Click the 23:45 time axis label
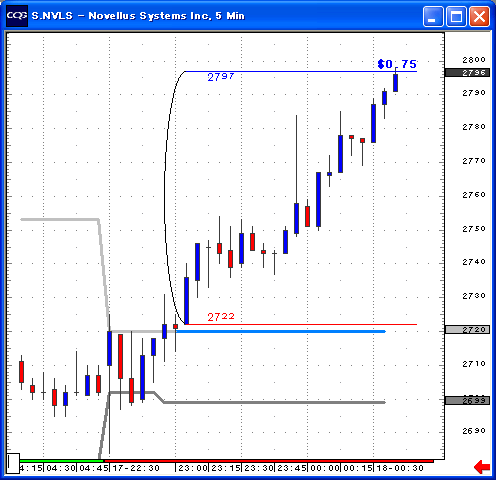 pos(292,468)
